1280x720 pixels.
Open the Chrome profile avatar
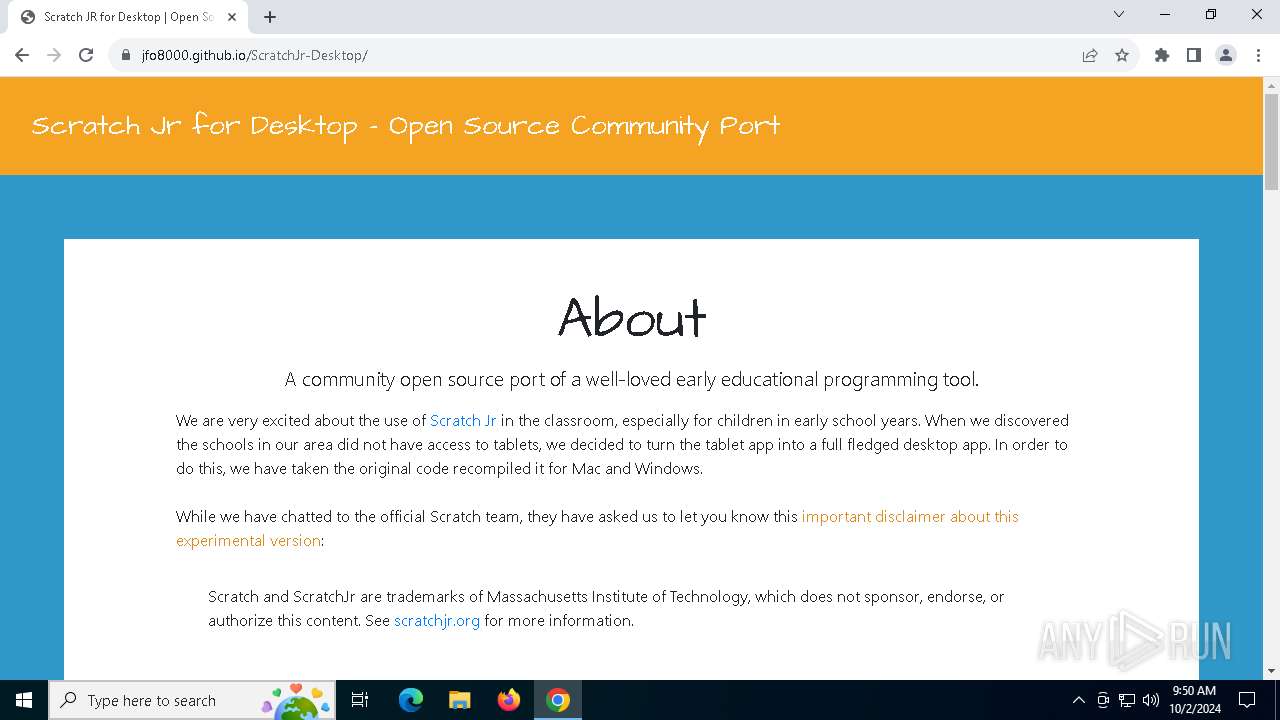[x=1226, y=55]
